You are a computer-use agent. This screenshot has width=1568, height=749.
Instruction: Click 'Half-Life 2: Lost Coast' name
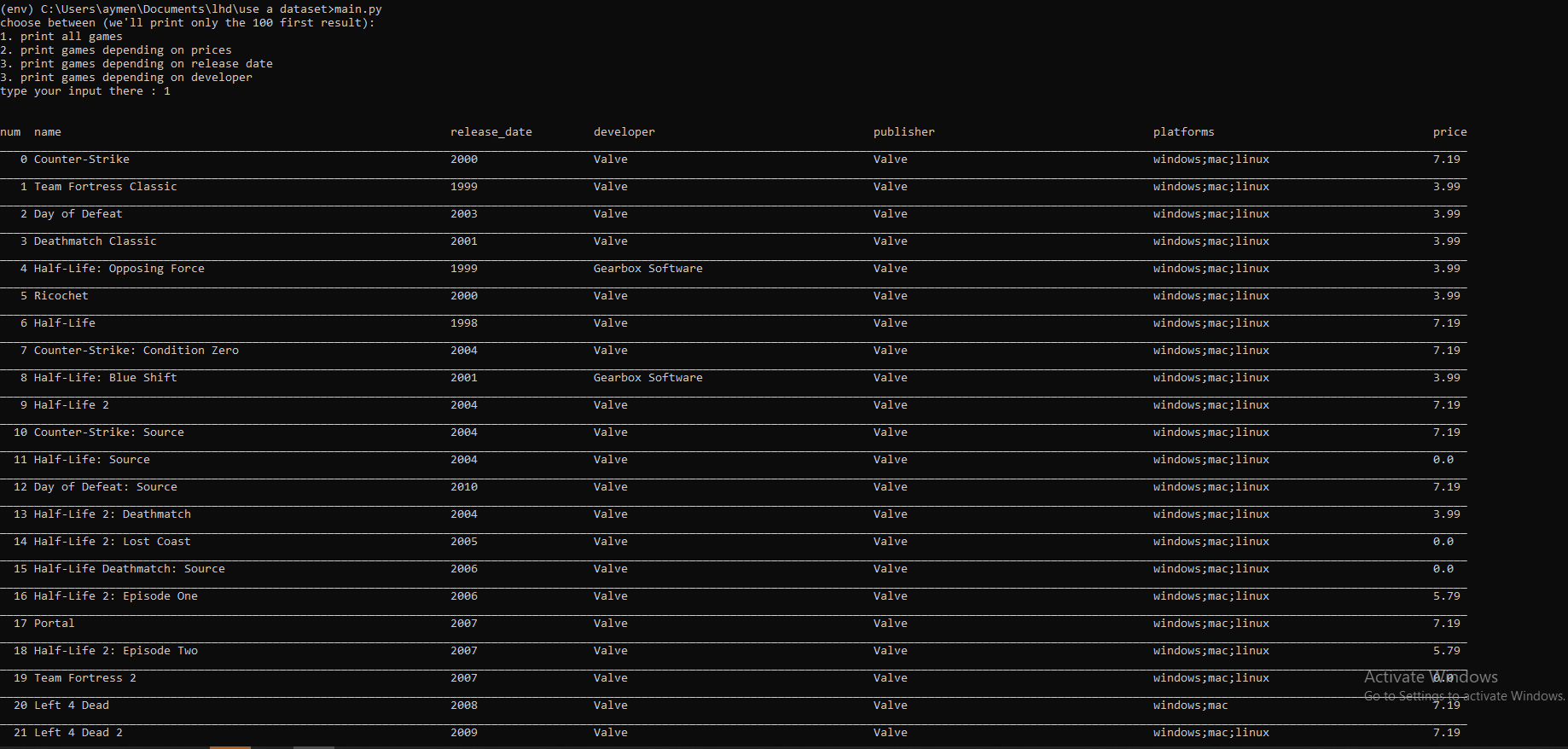coord(113,542)
